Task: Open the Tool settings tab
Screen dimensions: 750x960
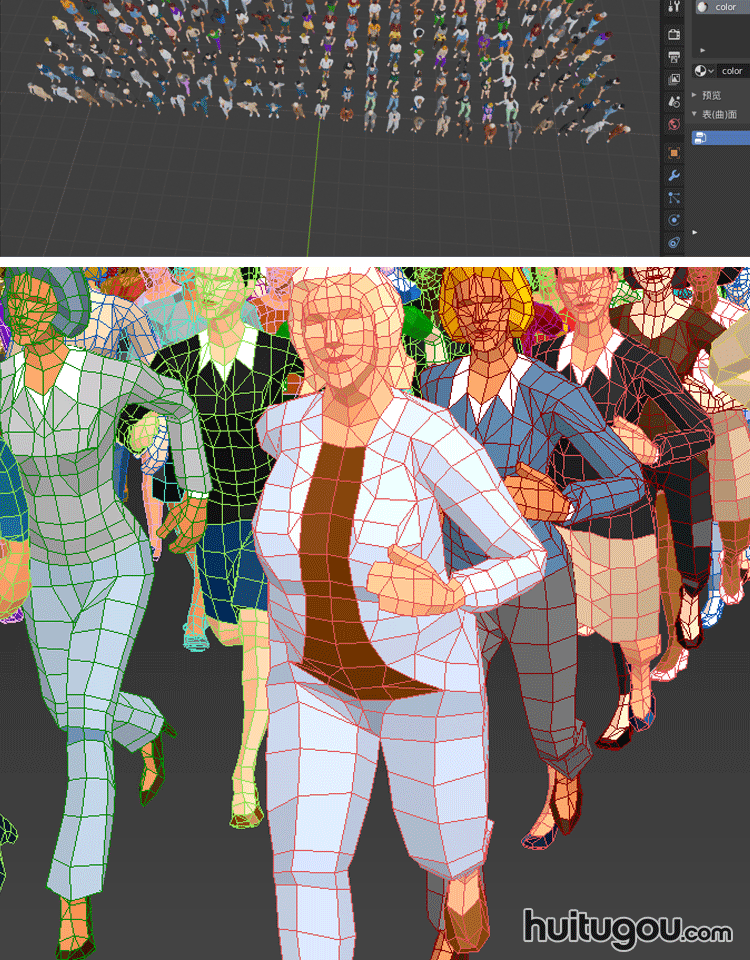Action: coord(674,8)
